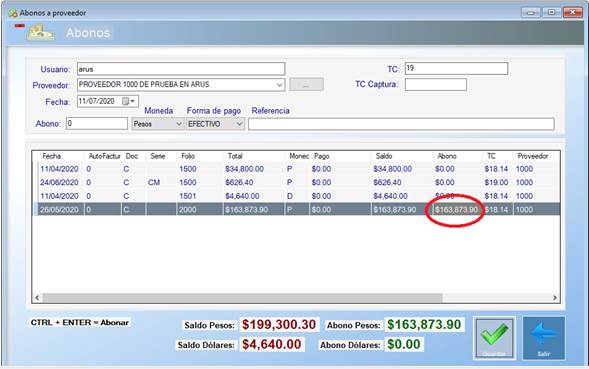Open the Moneda Pesos dropdown
589x369 pixels.
179,124
